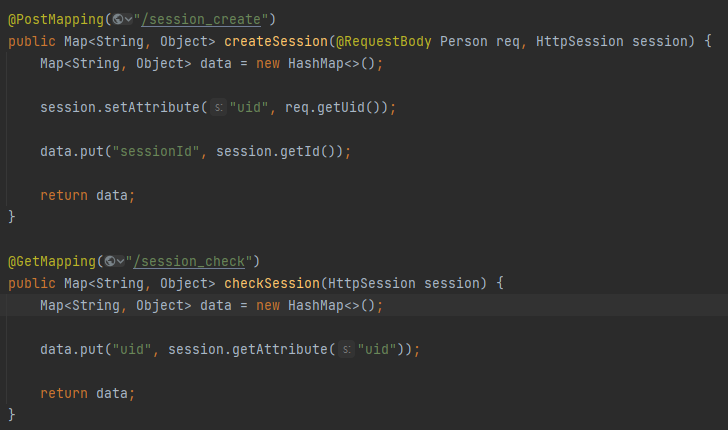Image resolution: width=728 pixels, height=430 pixels.
Task: Click the parameter hint in getAttribute
Action: [x=346, y=349]
